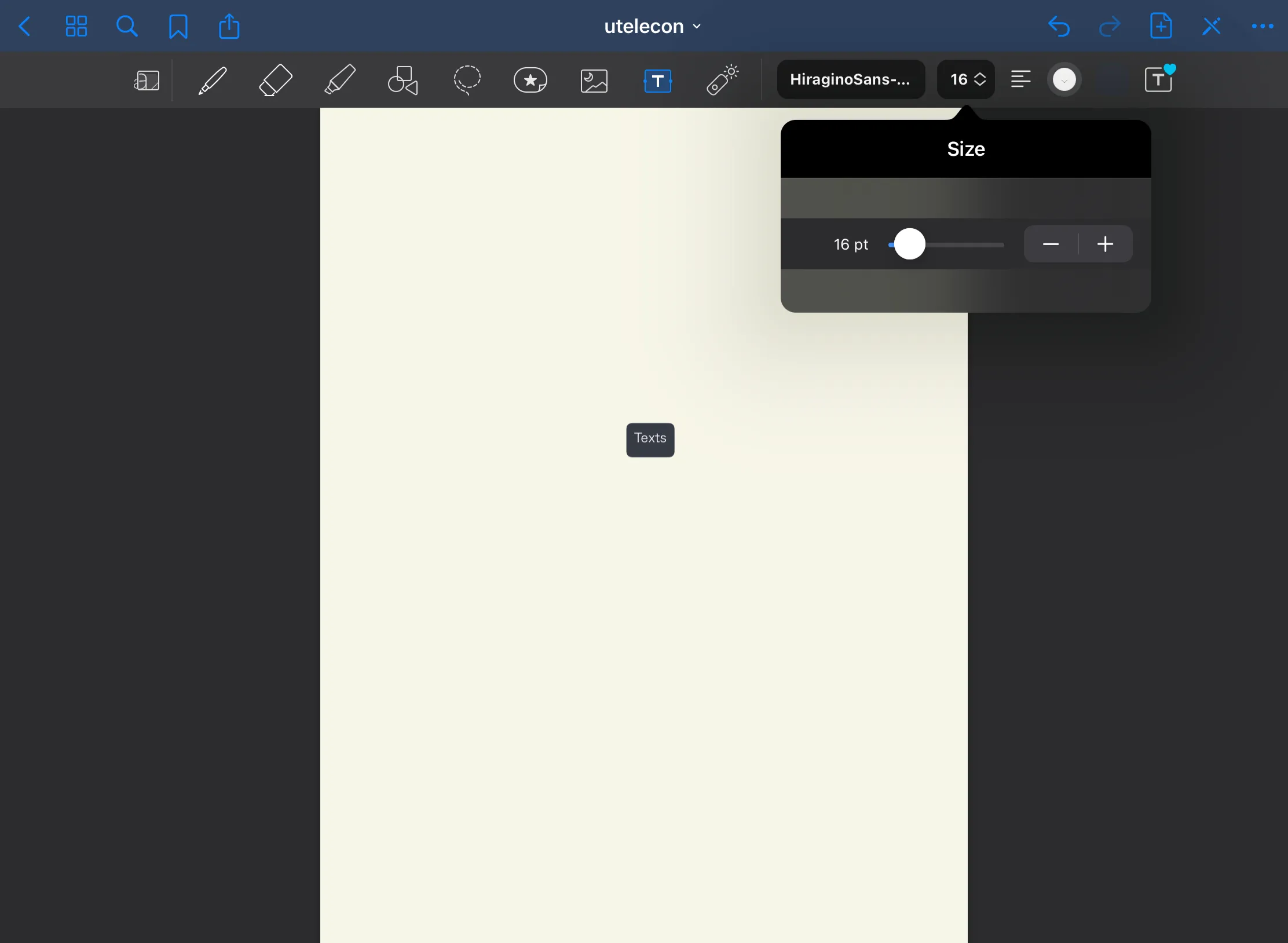Click the 16 pt size slider knob
This screenshot has height=943, width=1288.
(x=909, y=244)
